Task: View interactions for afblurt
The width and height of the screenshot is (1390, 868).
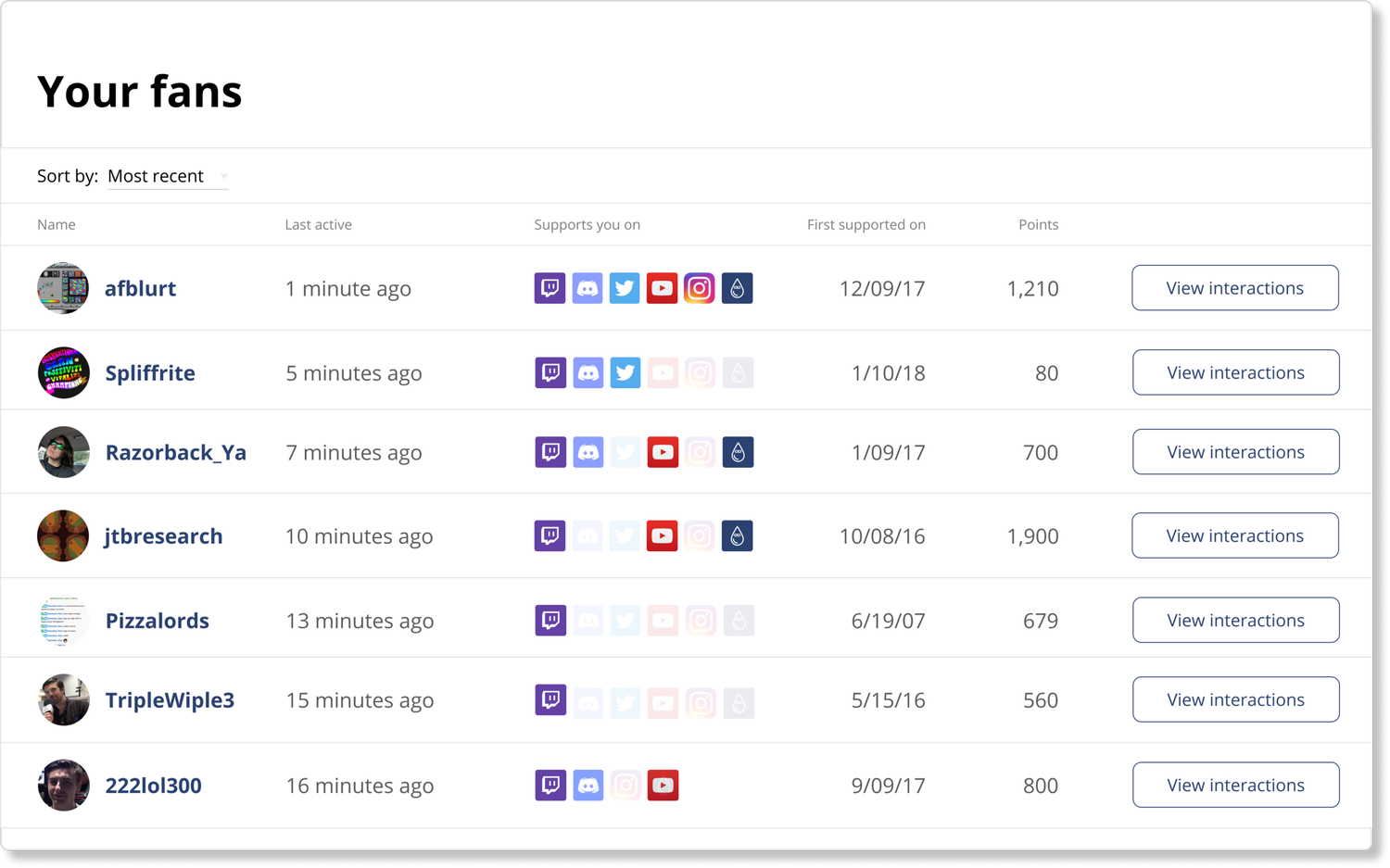Action: pos(1234,288)
